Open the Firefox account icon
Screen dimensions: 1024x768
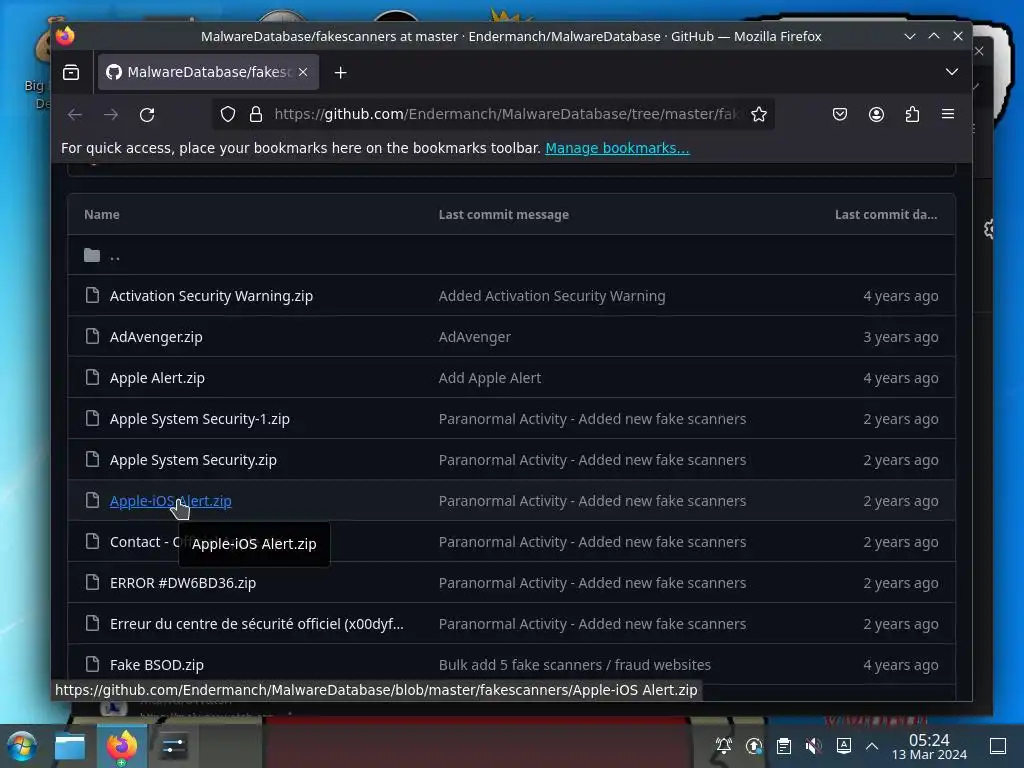pyautogui.click(x=876, y=114)
